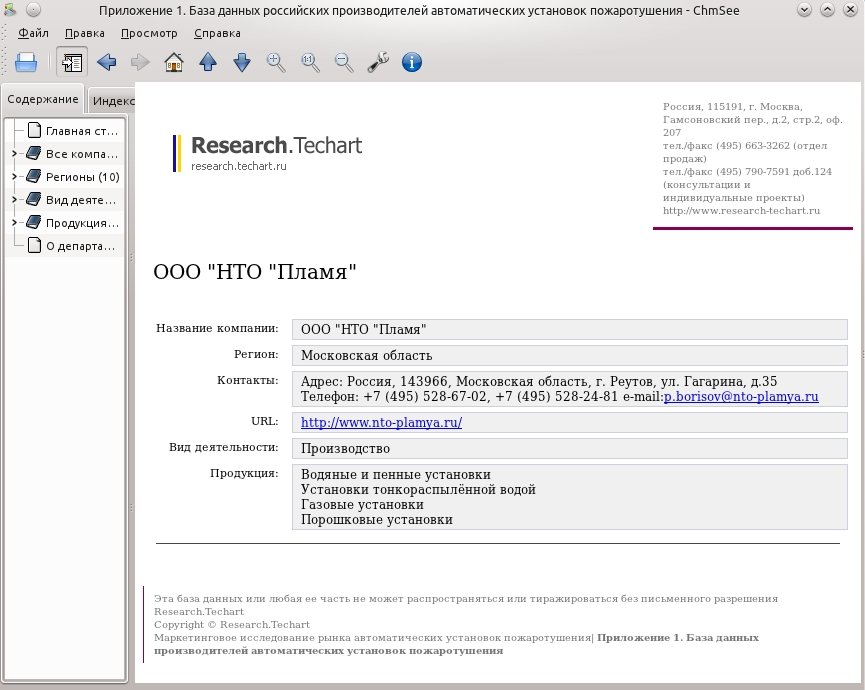Open the Файл menu
Image resolution: width=865 pixels, height=690 pixels.
33,33
